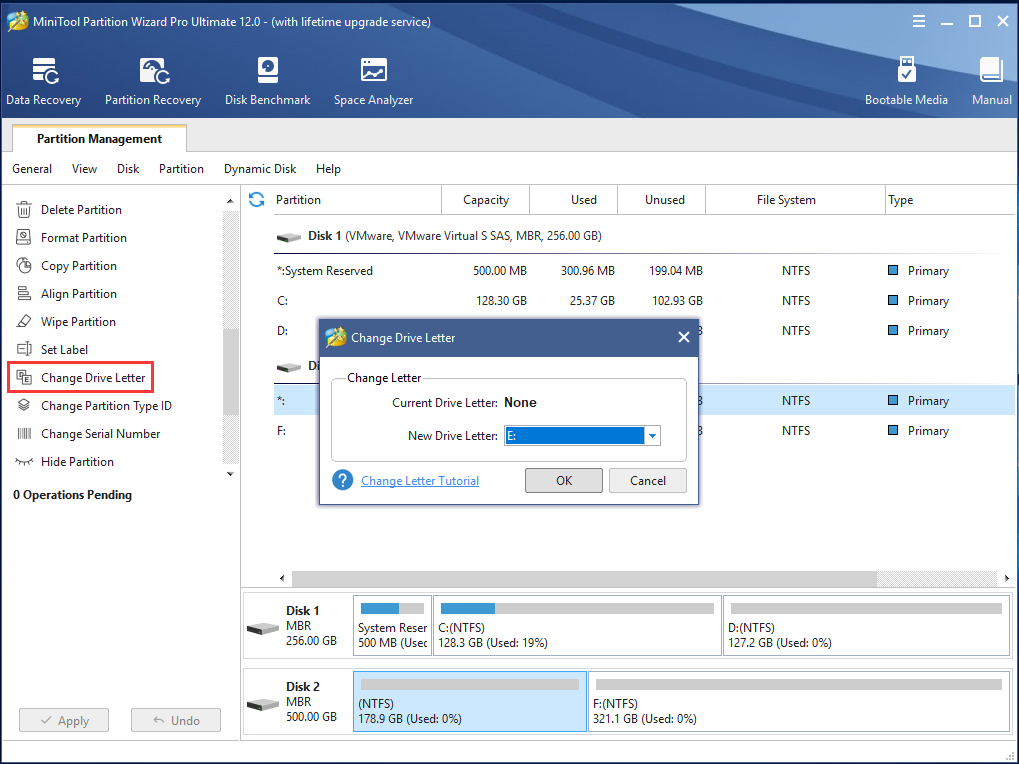Click the Undo button
This screenshot has width=1019, height=764.
pos(175,720)
